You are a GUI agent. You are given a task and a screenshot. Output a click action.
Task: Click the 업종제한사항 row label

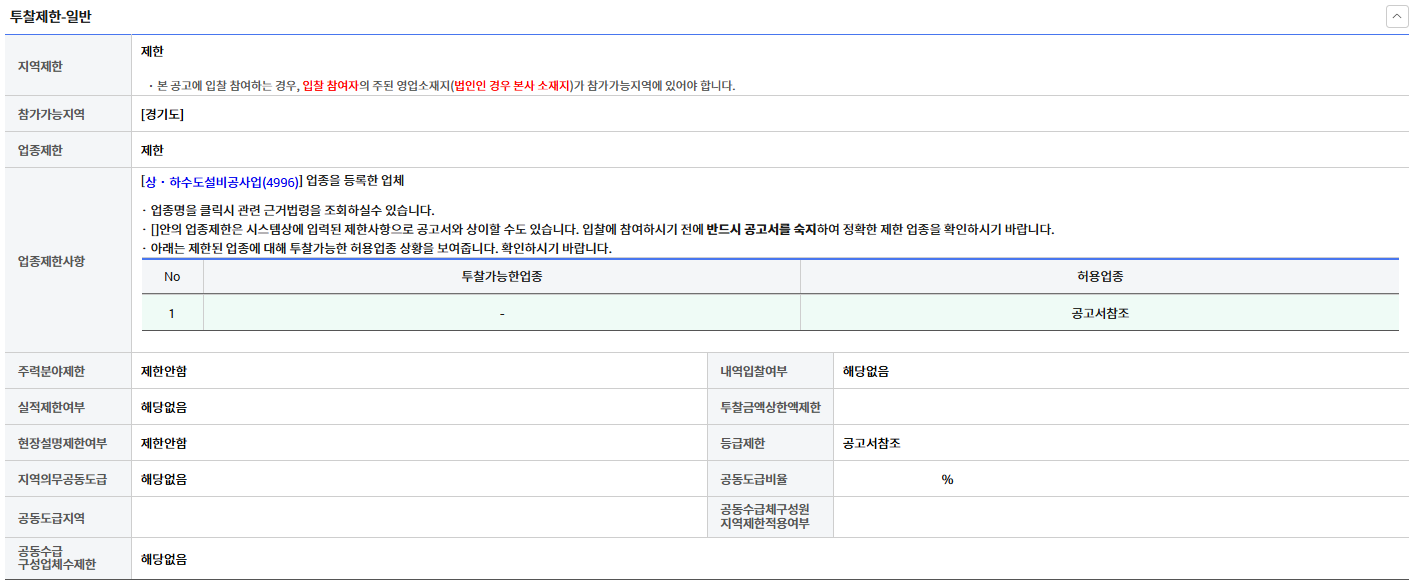tap(52, 261)
